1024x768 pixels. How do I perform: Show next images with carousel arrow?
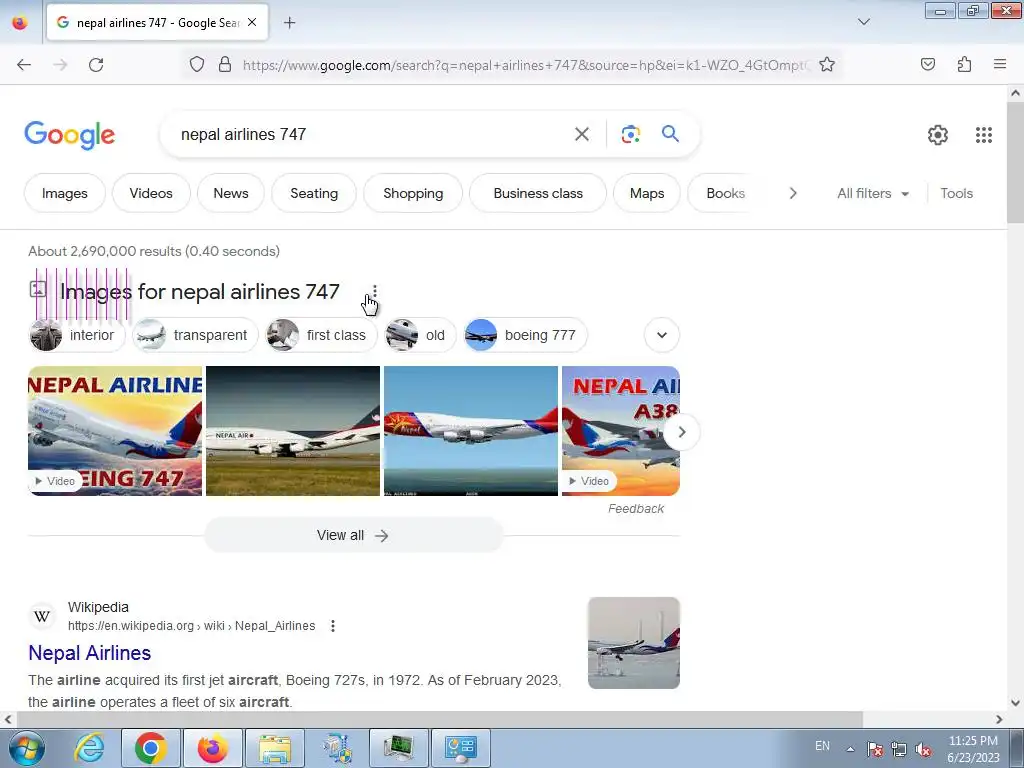tap(682, 432)
